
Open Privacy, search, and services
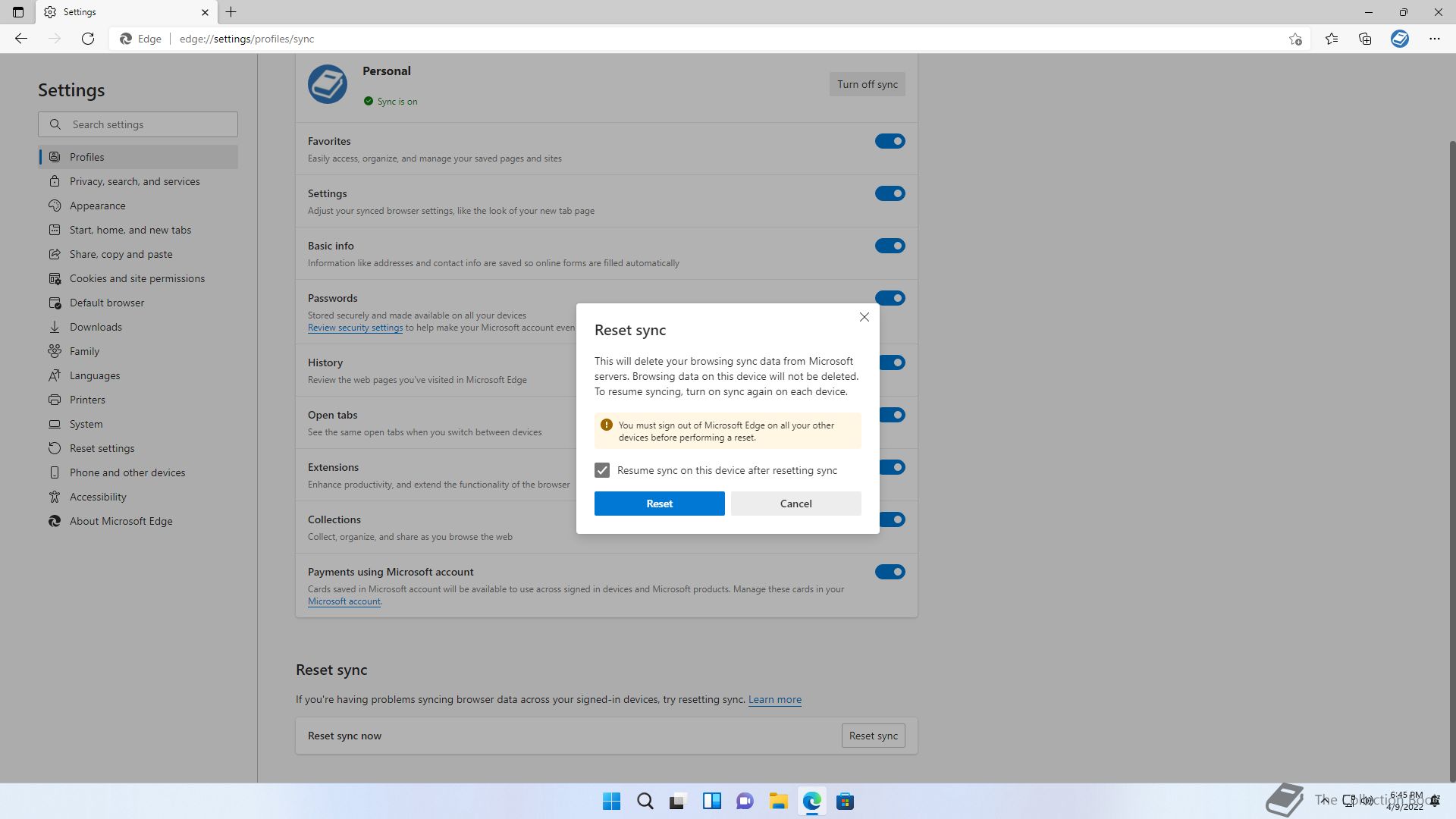coord(138,181)
